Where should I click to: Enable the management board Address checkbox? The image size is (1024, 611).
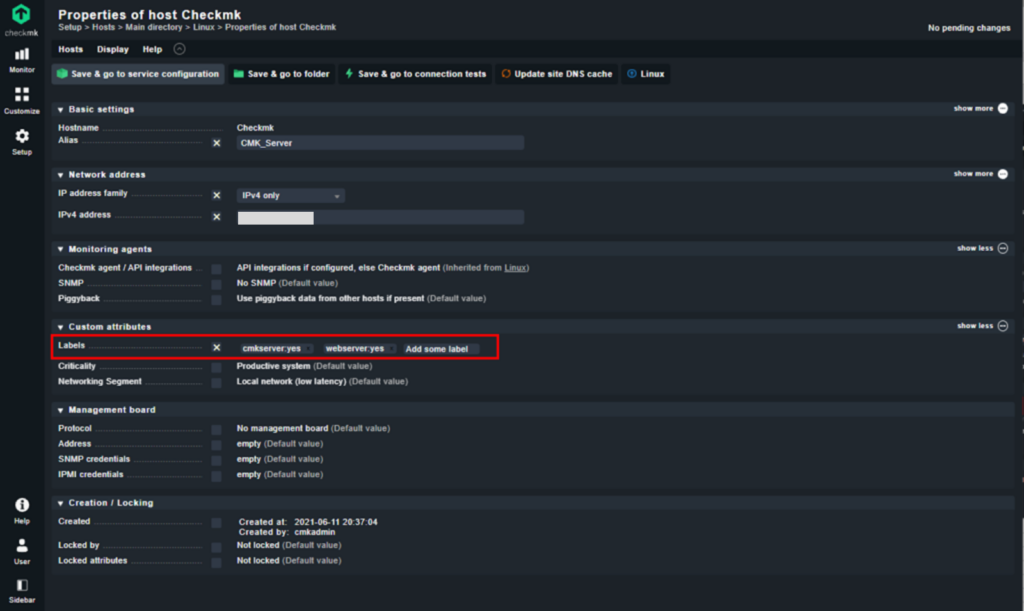coord(216,445)
